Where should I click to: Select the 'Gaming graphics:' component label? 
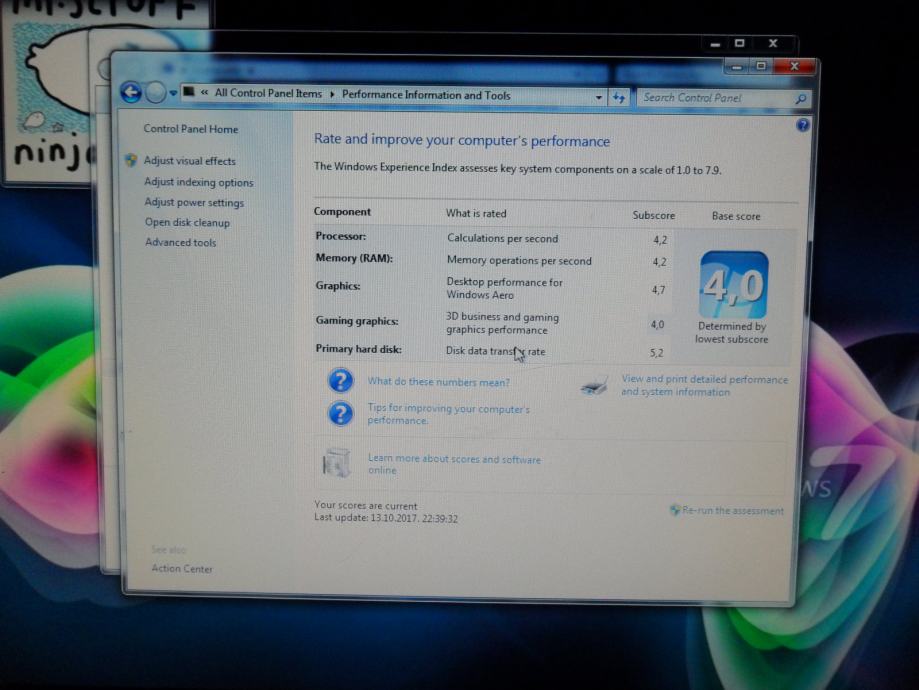(x=357, y=321)
